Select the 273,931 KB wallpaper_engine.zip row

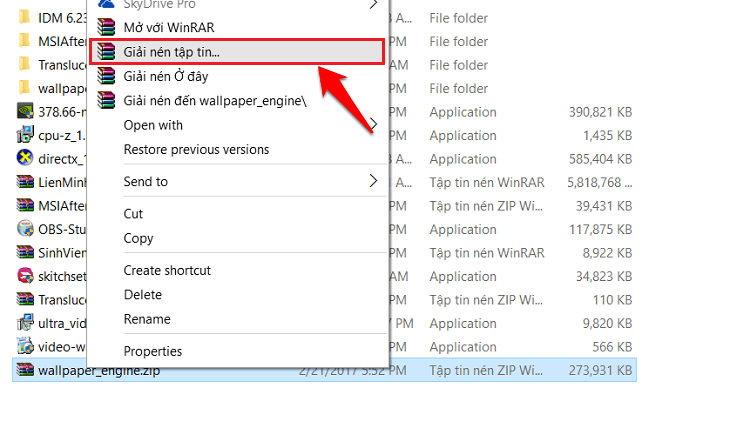point(324,370)
